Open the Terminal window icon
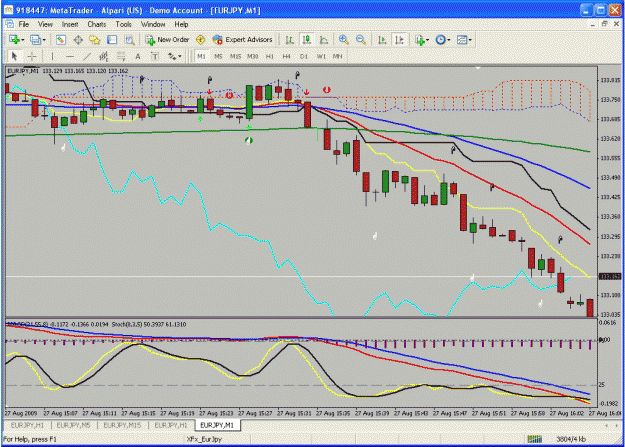 tap(112, 40)
